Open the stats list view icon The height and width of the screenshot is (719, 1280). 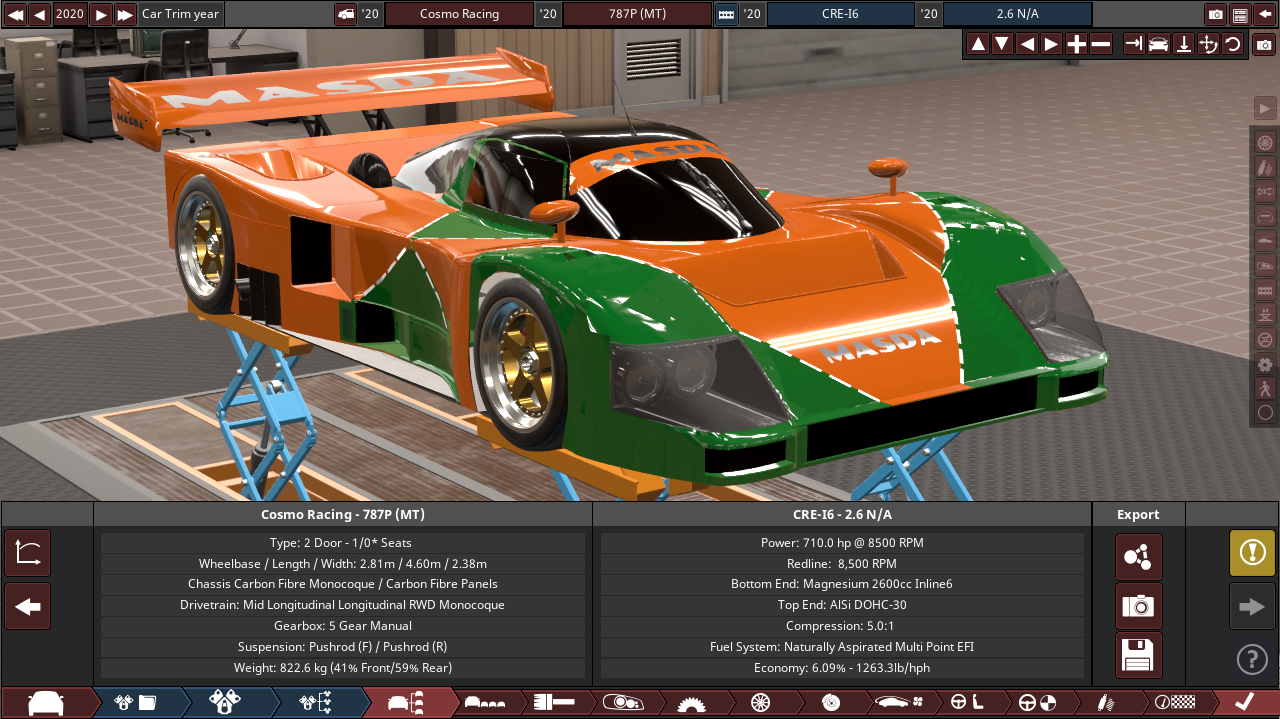1240,14
